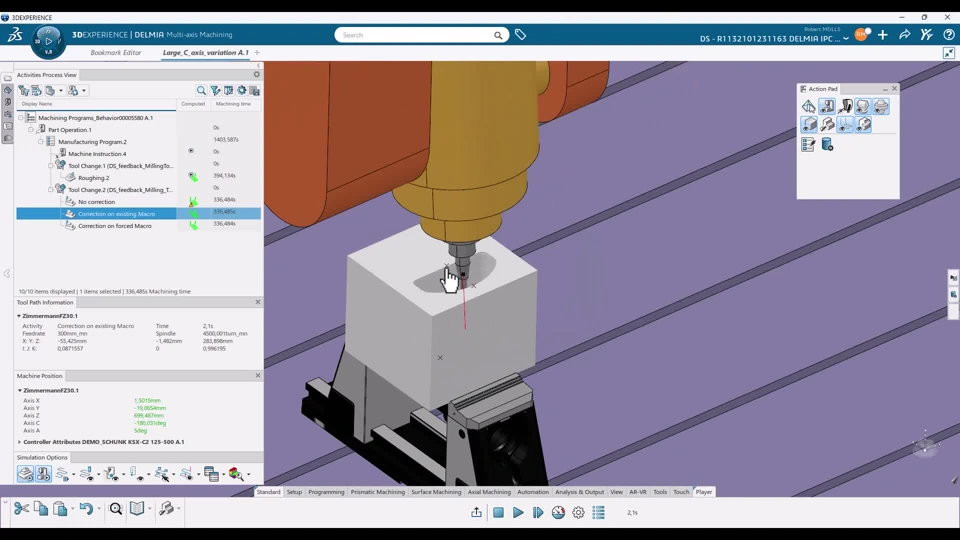Click the expand view icon at top right of viewport
The width and height of the screenshot is (960, 540).
click(x=949, y=53)
